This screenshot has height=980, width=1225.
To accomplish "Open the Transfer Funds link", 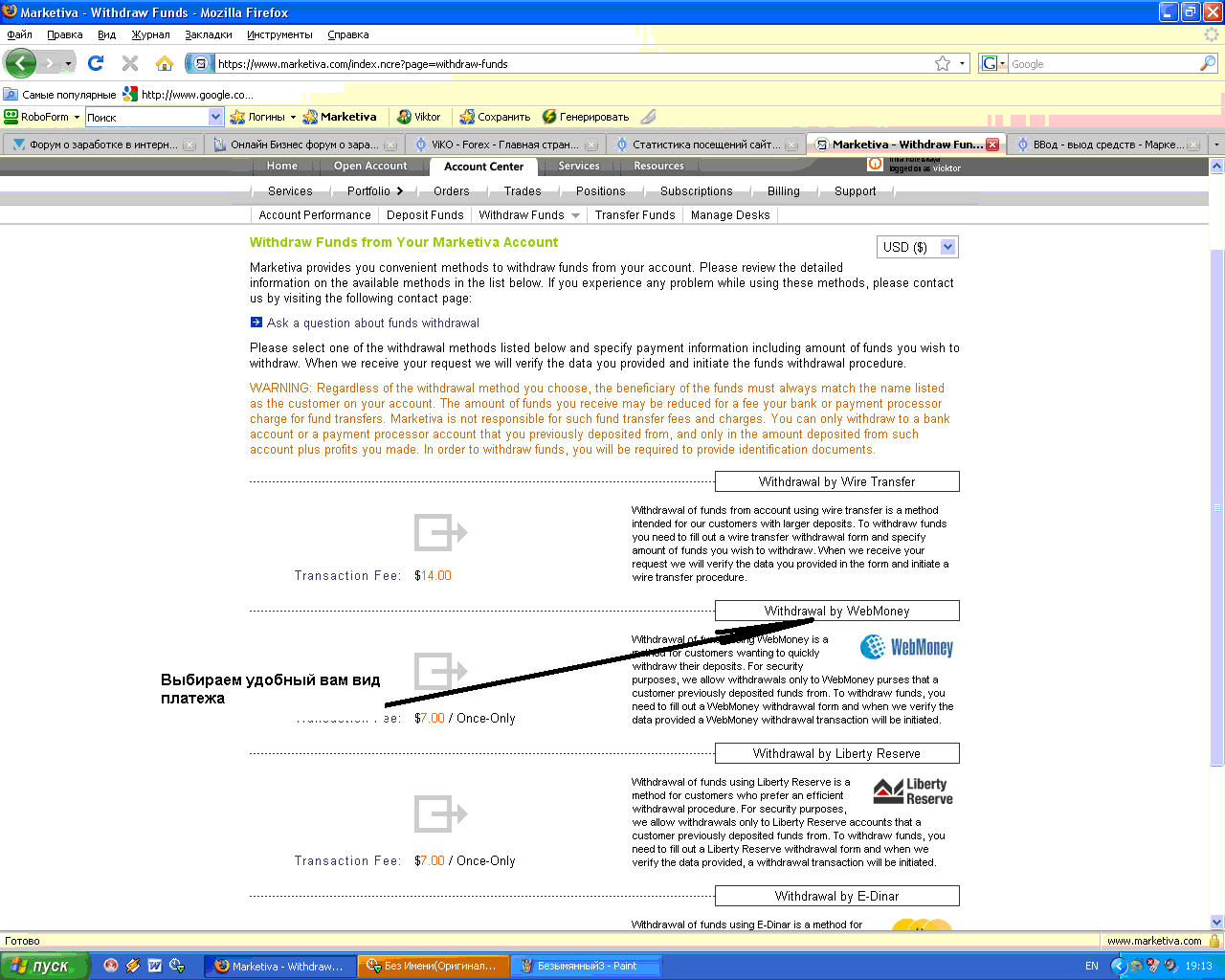I will click(x=635, y=215).
